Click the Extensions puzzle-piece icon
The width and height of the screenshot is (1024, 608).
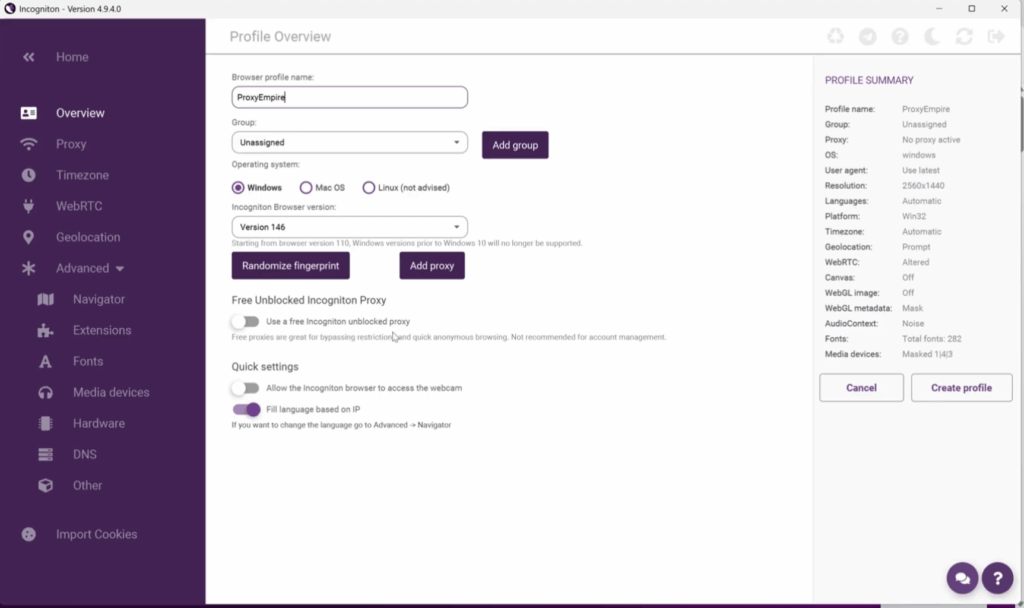pyautogui.click(x=45, y=330)
